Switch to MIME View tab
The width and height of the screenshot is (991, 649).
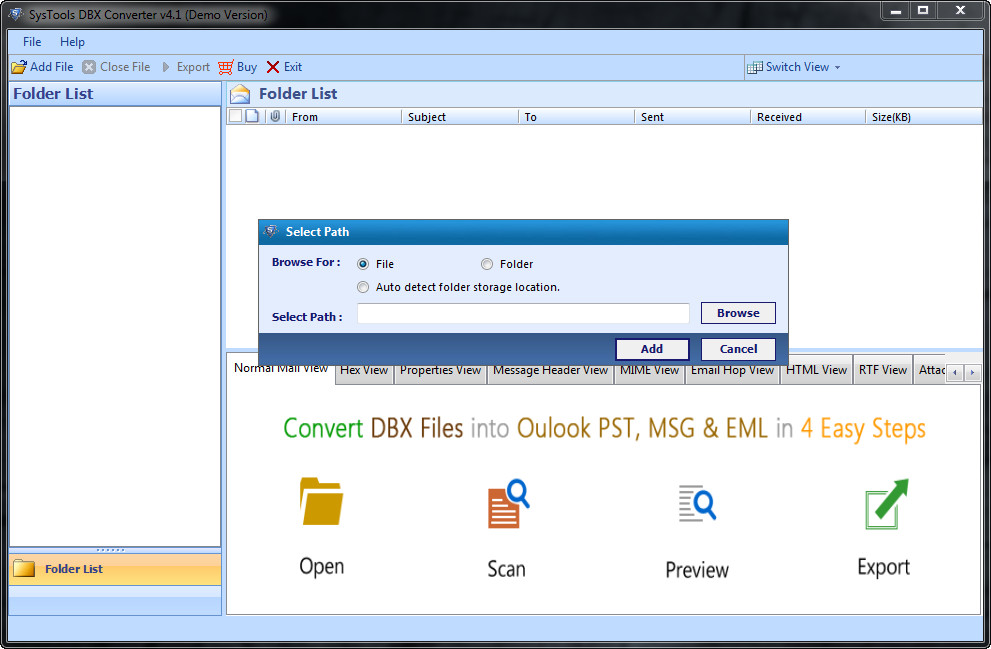point(649,371)
